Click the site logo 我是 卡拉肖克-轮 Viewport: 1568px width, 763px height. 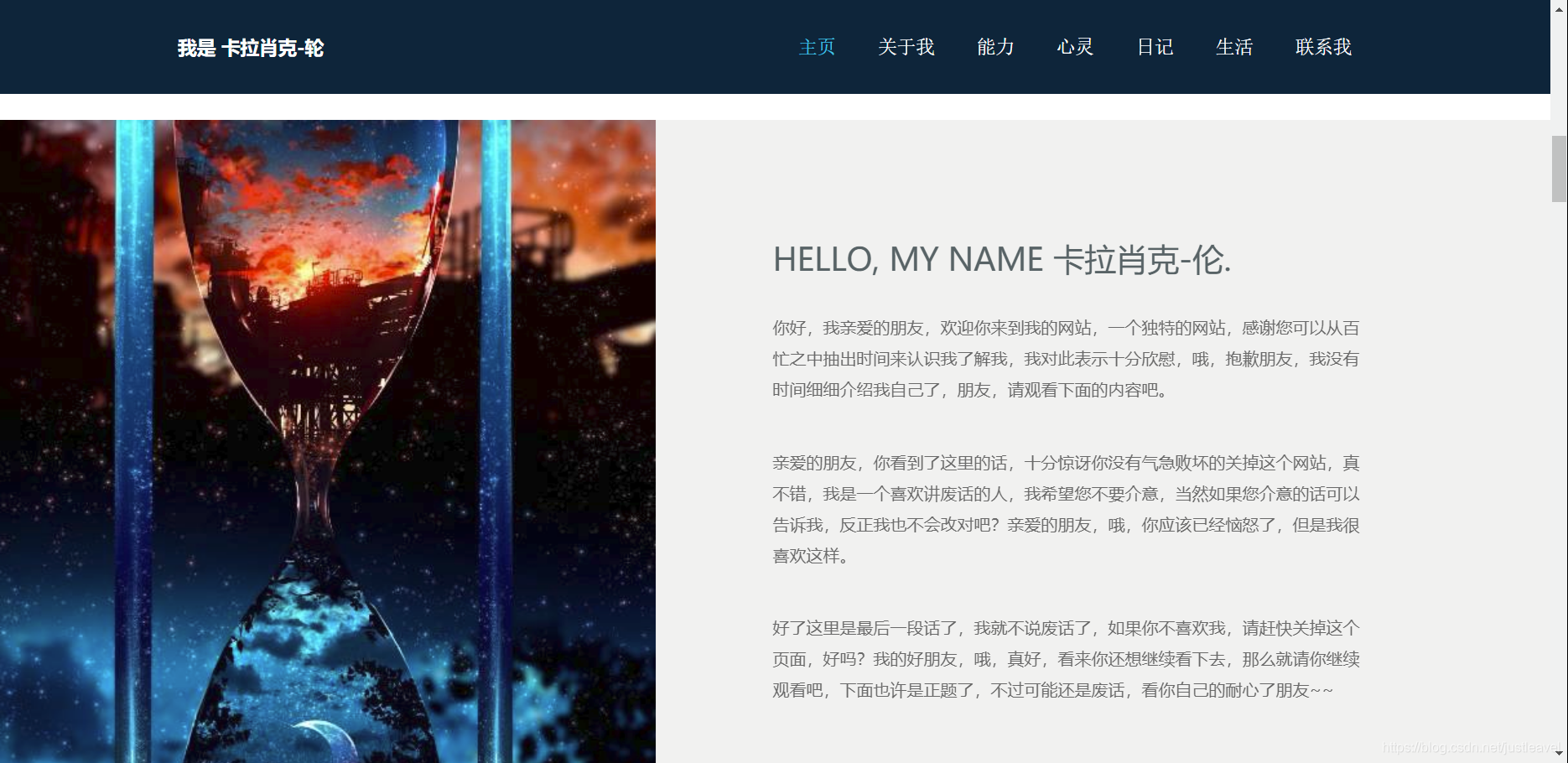pyautogui.click(x=251, y=48)
